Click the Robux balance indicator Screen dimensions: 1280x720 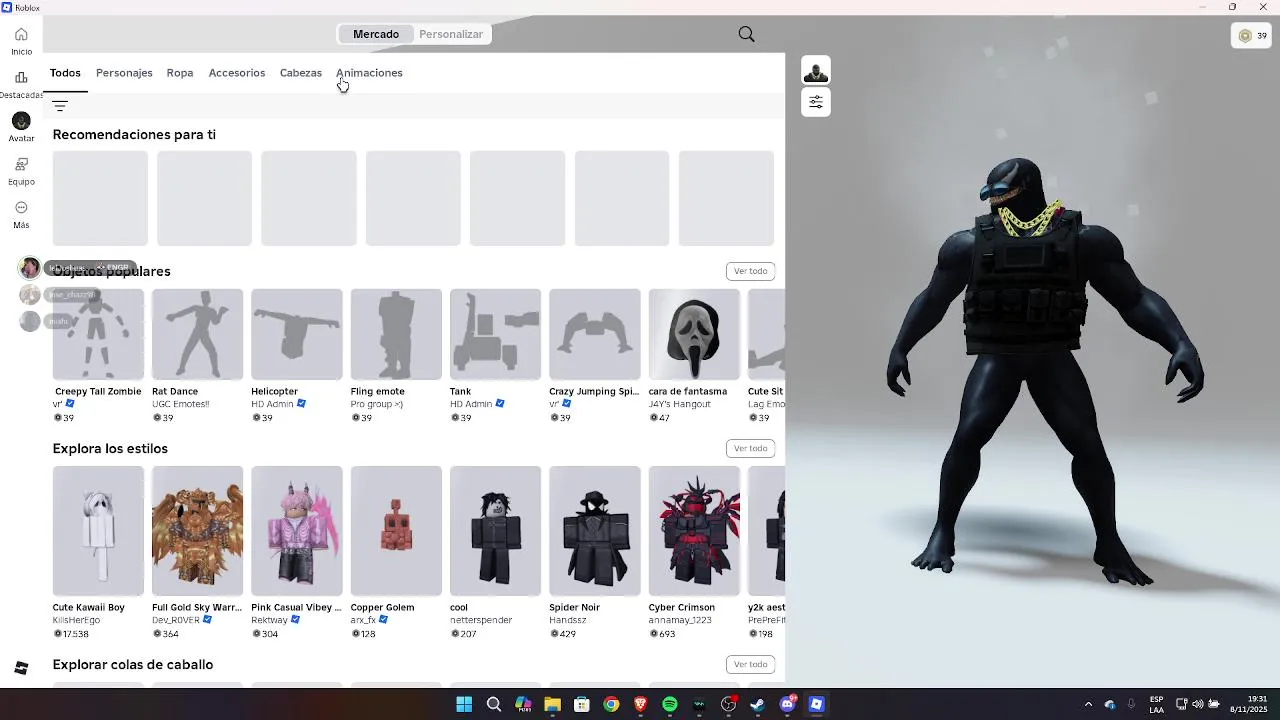click(x=1252, y=36)
